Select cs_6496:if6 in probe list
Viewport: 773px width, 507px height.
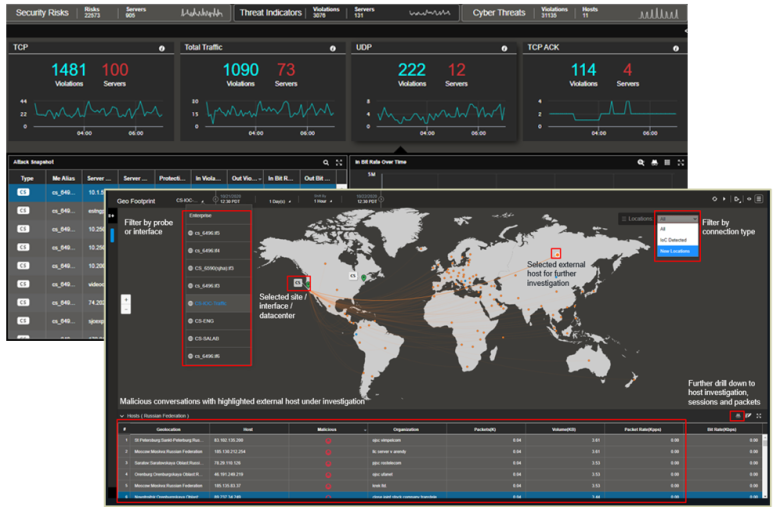coord(217,356)
